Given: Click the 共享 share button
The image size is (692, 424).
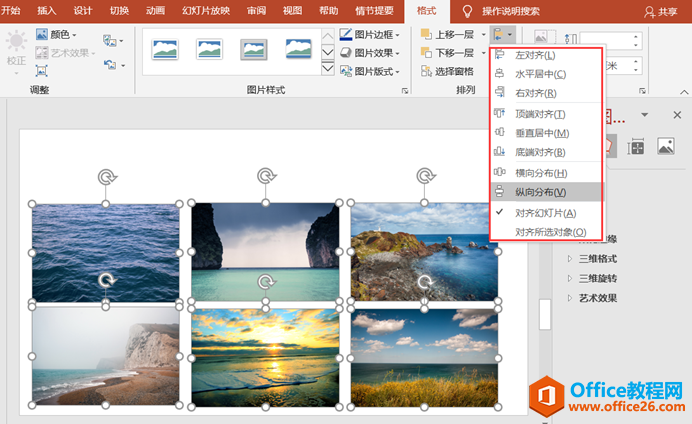Looking at the screenshot, I should click(660, 11).
